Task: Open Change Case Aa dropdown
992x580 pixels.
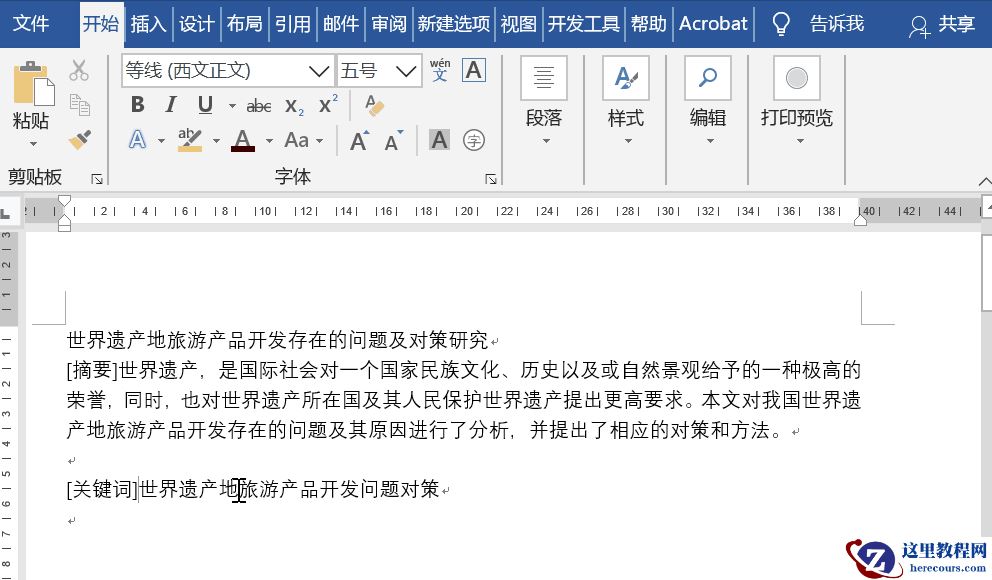Action: [304, 140]
